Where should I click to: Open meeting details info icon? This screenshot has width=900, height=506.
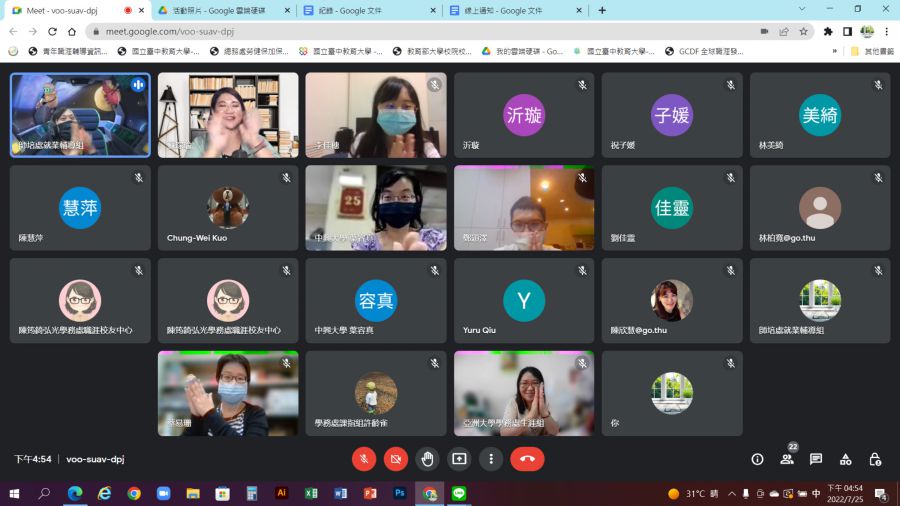[757, 459]
